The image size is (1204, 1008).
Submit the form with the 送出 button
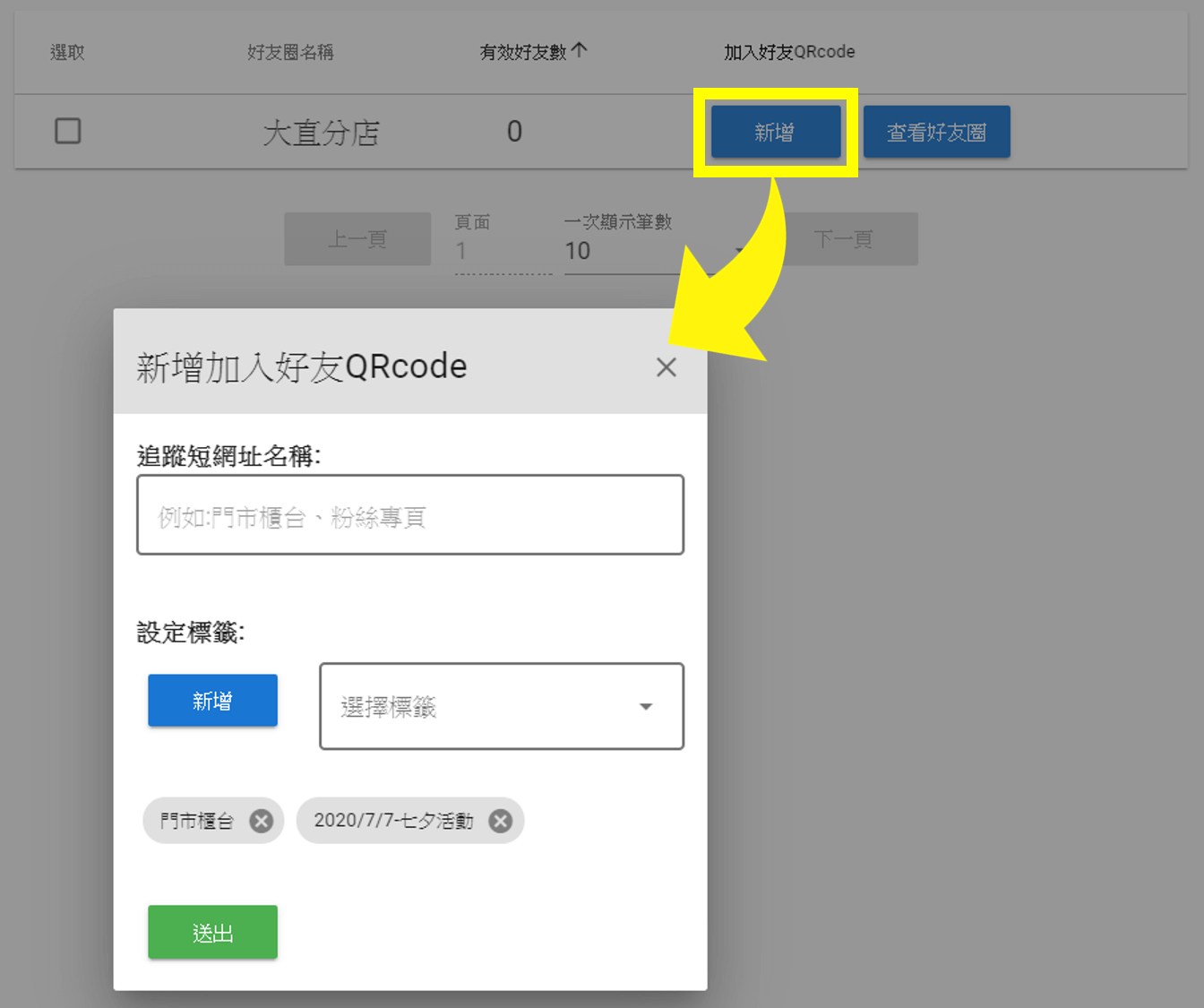(x=212, y=932)
